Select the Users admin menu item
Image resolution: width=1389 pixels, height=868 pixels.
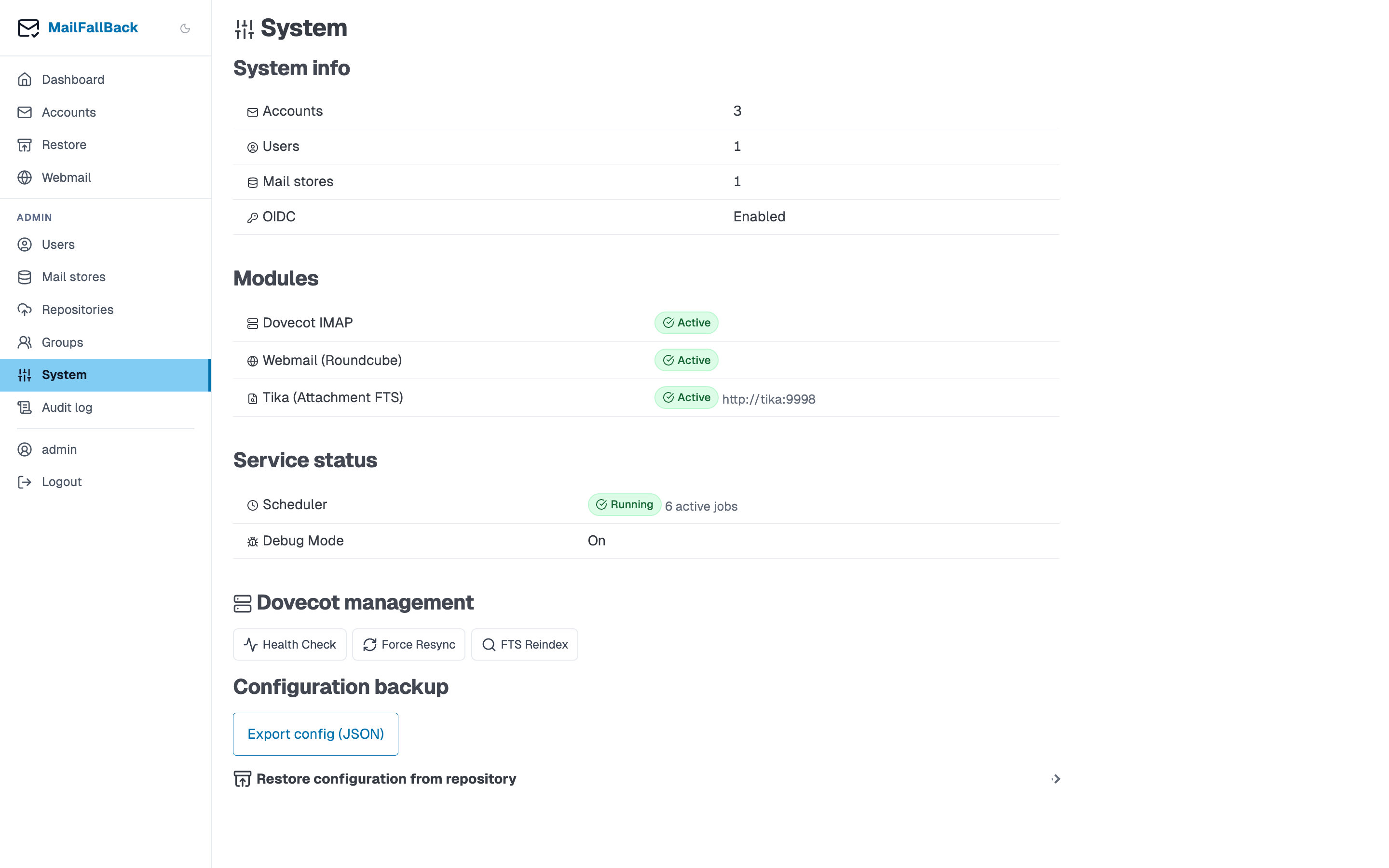[106, 244]
